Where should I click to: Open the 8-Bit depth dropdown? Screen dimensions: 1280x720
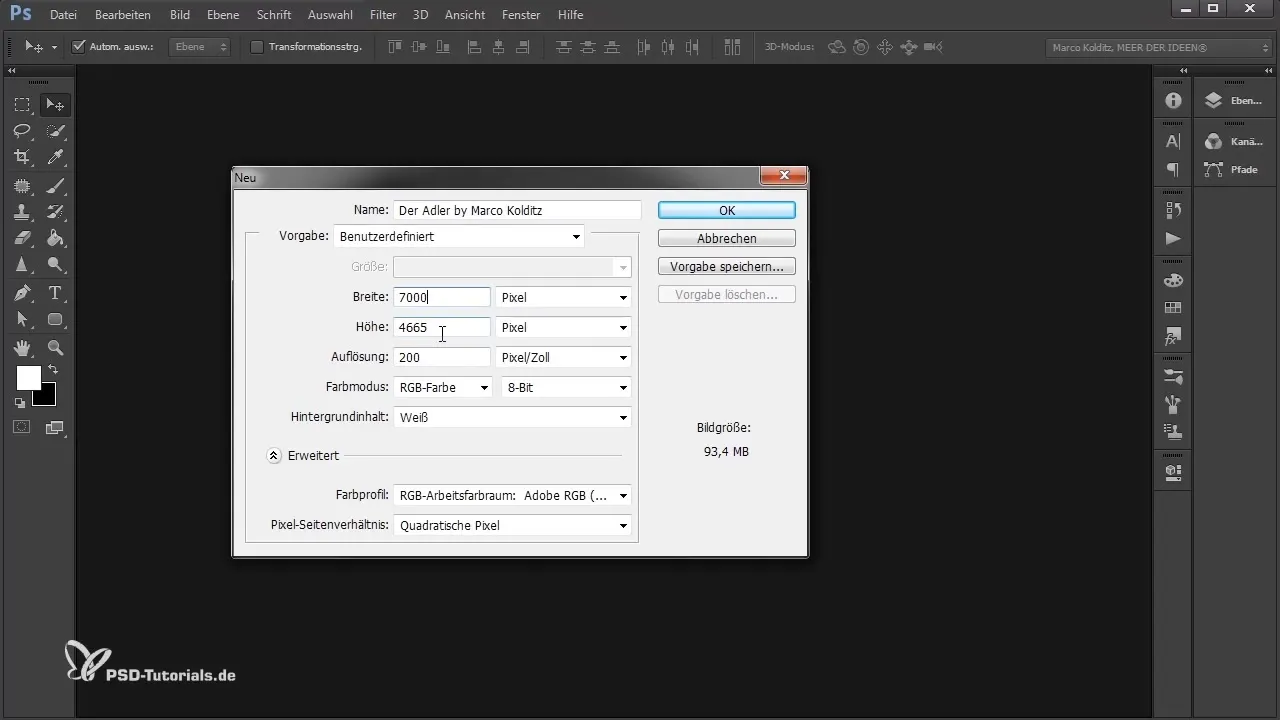pyautogui.click(x=566, y=387)
